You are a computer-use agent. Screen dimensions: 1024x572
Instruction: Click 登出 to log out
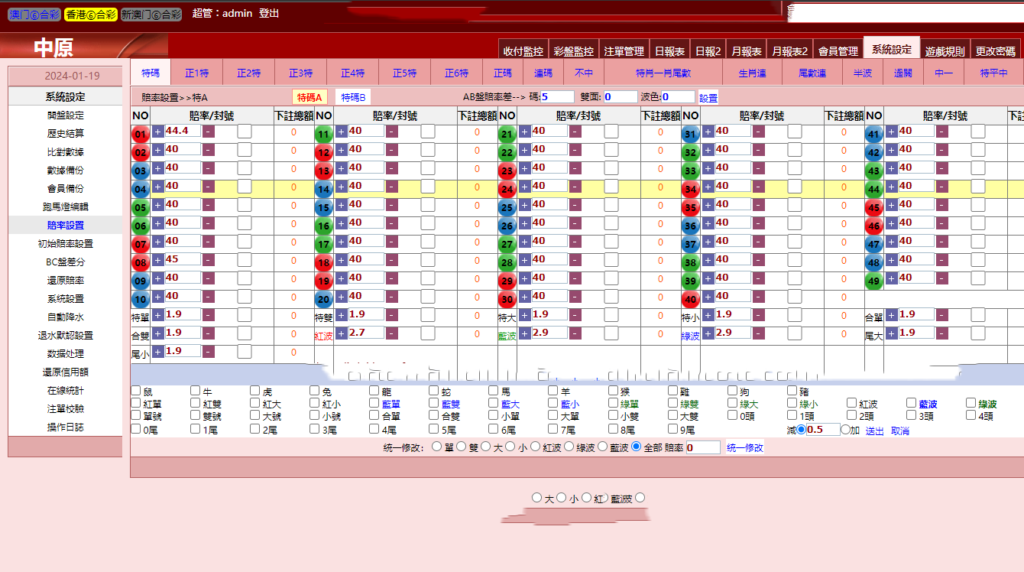pyautogui.click(x=268, y=13)
